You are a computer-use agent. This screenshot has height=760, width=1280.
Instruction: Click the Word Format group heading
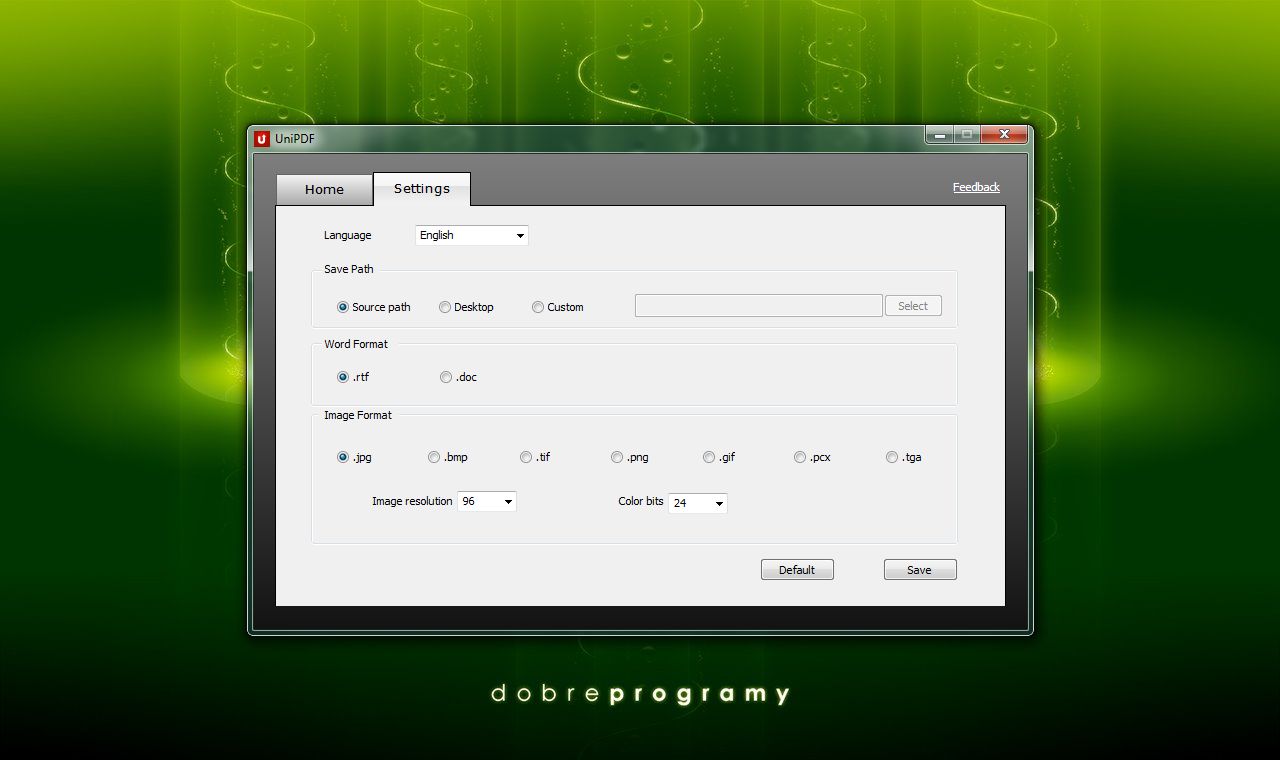356,344
